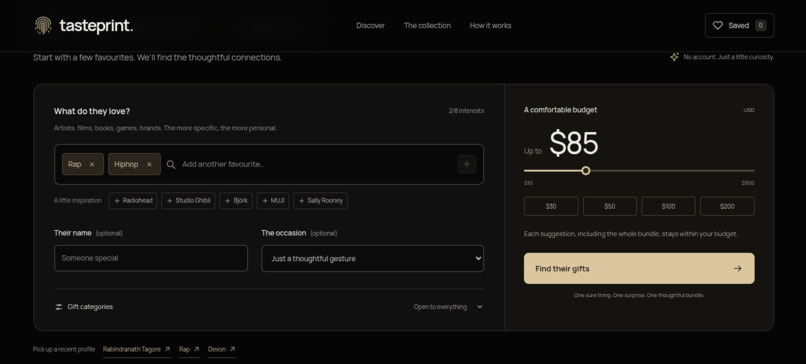Click the arrow icon on Find their gifts
Screen dimensions: 806x364
pyautogui.click(x=738, y=268)
